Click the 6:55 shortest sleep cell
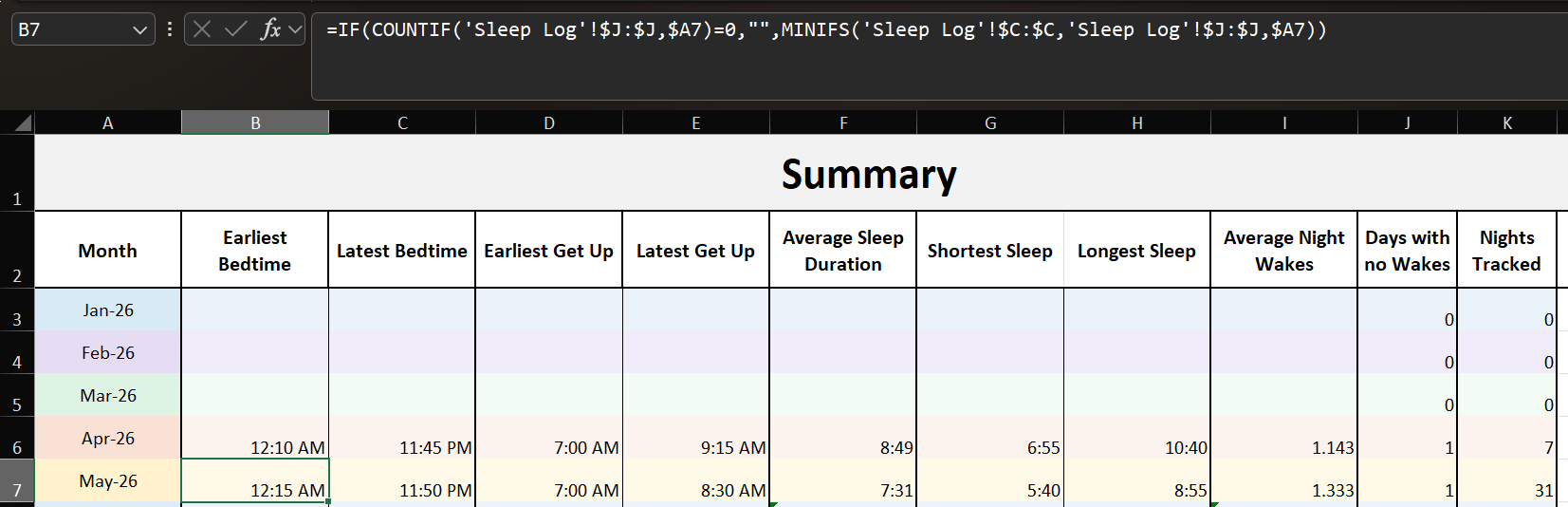Viewport: 1568px width, 507px height. click(x=990, y=438)
